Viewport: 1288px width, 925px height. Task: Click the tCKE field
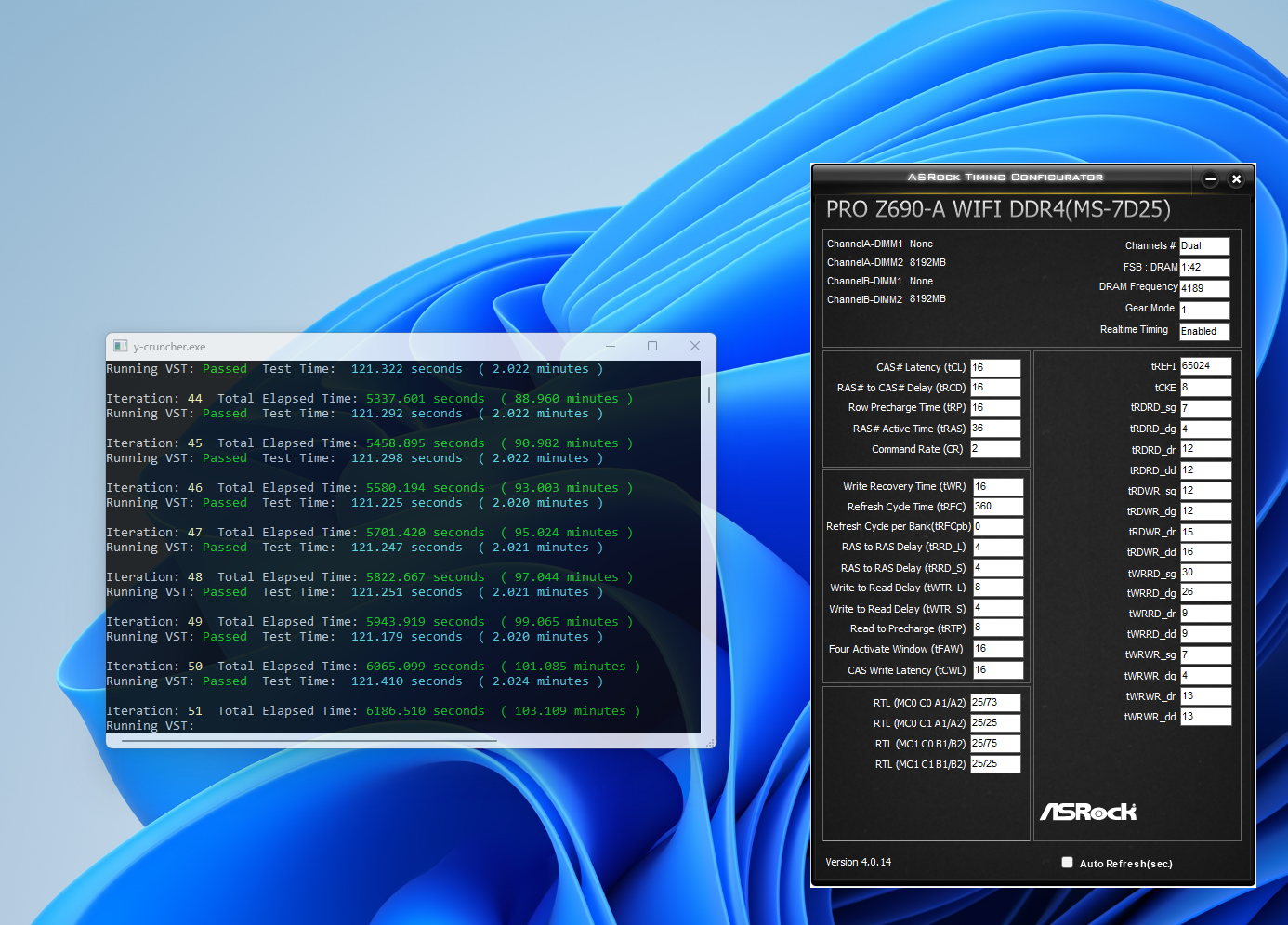(1206, 388)
